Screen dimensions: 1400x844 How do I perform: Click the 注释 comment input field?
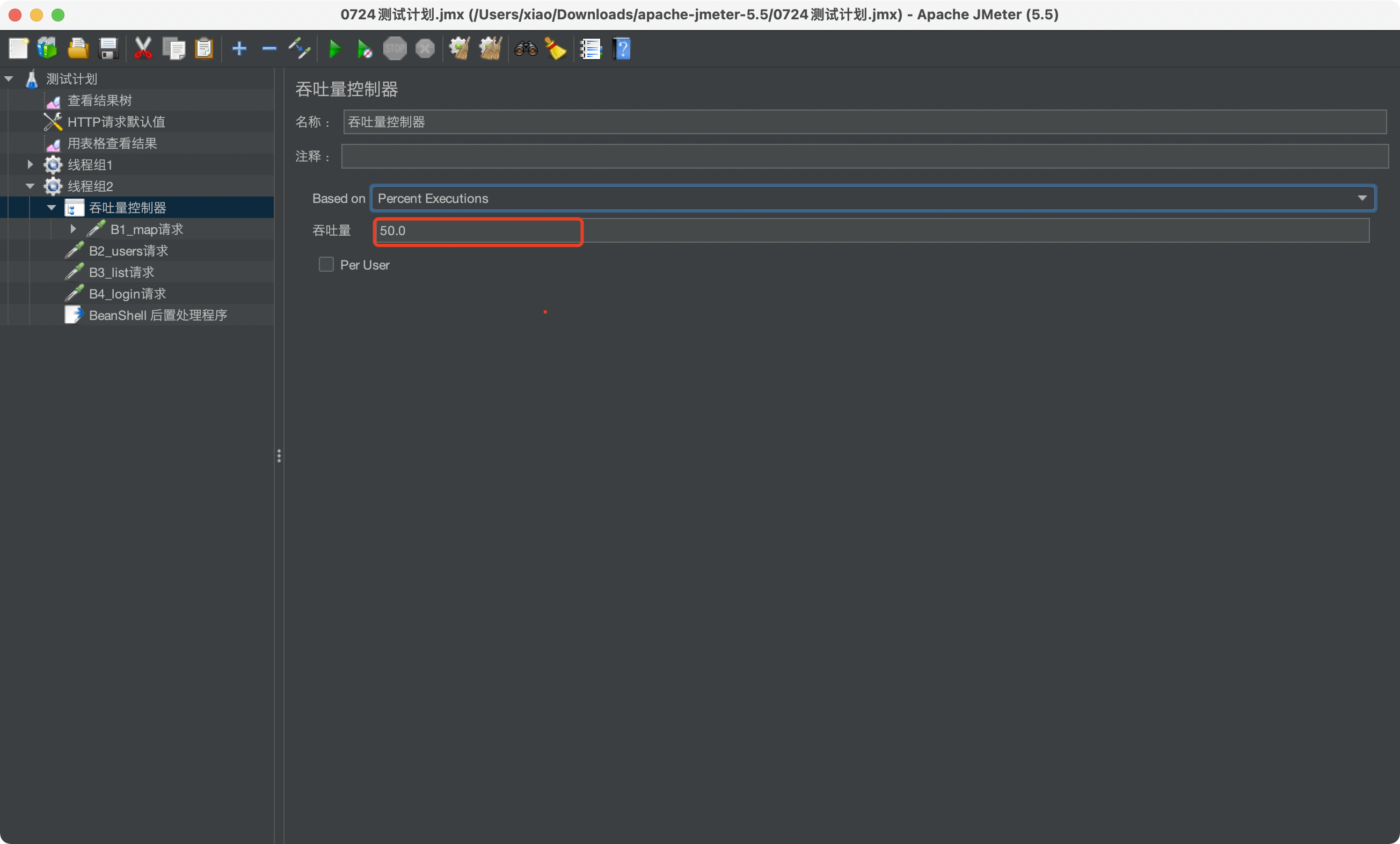(x=864, y=156)
